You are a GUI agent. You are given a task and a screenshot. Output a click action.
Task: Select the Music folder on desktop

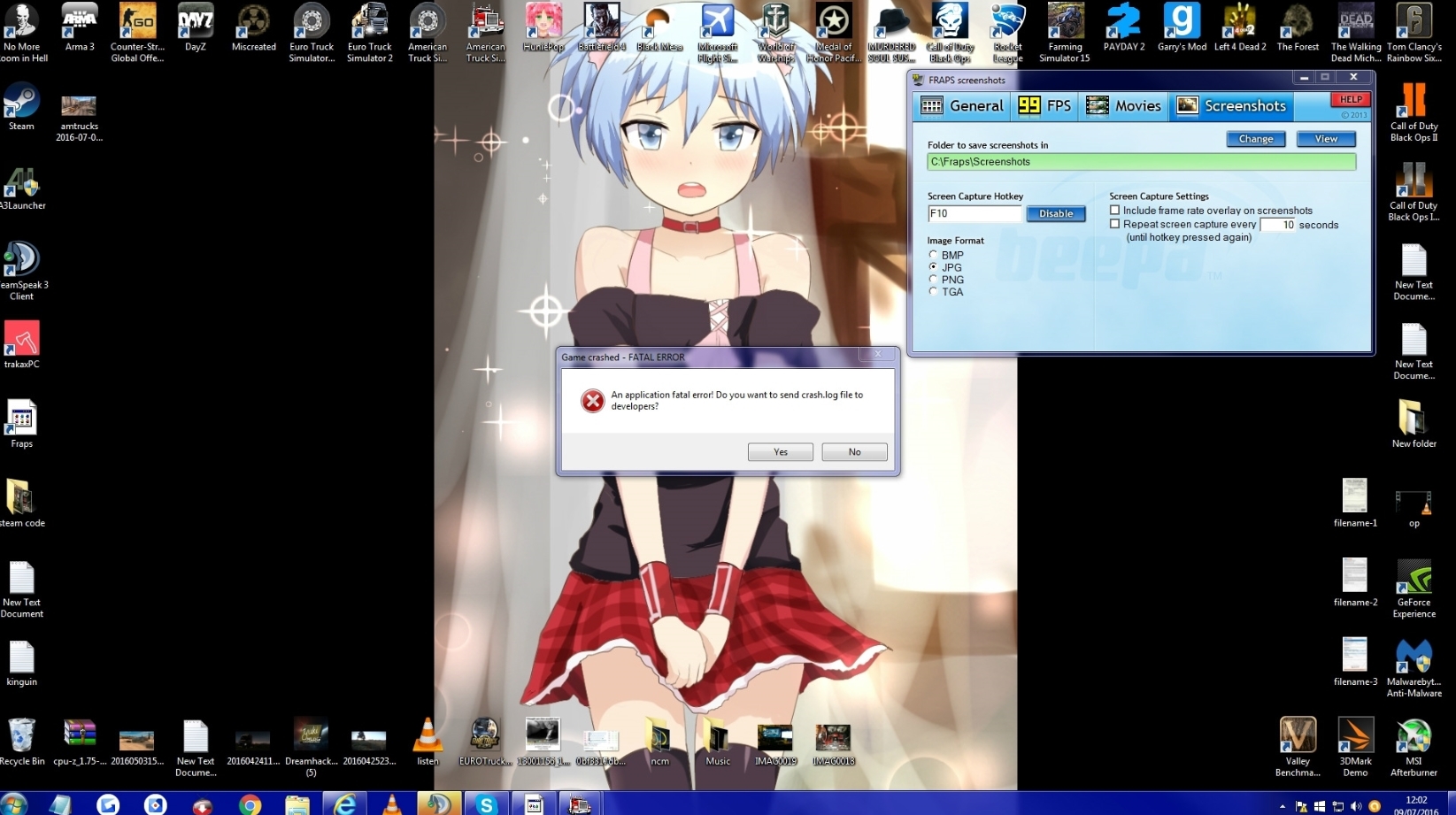718,742
